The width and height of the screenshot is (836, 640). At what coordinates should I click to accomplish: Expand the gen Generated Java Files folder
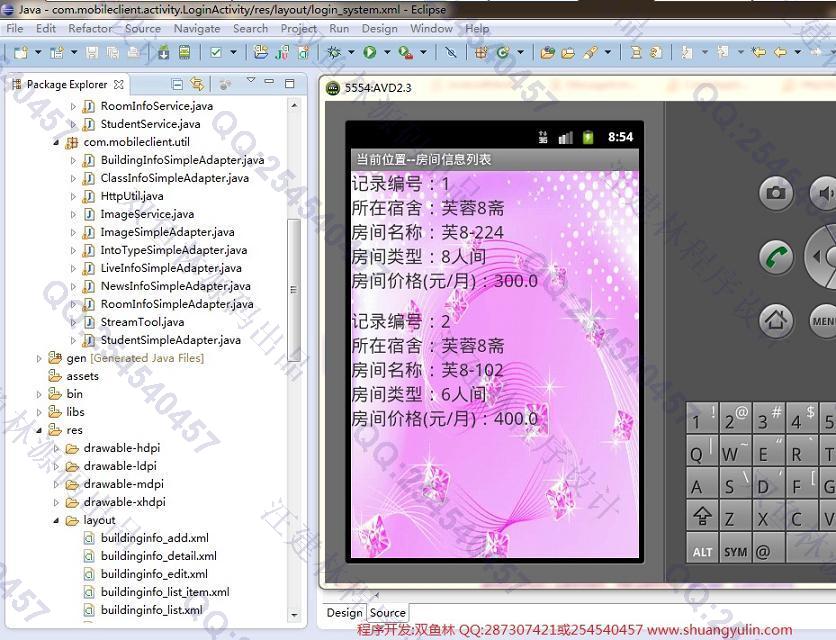click(38, 358)
